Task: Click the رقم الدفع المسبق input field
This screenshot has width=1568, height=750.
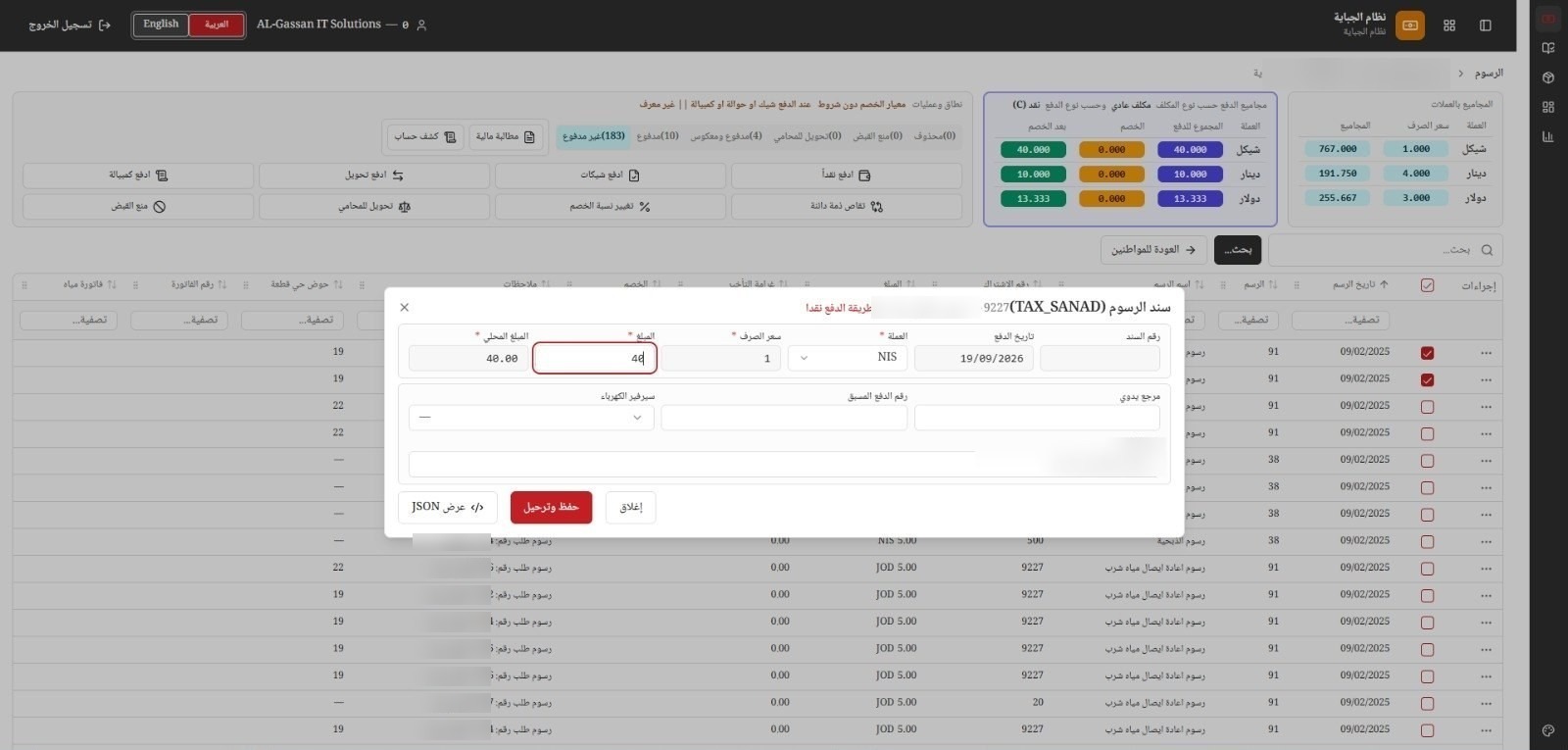Action: point(784,418)
